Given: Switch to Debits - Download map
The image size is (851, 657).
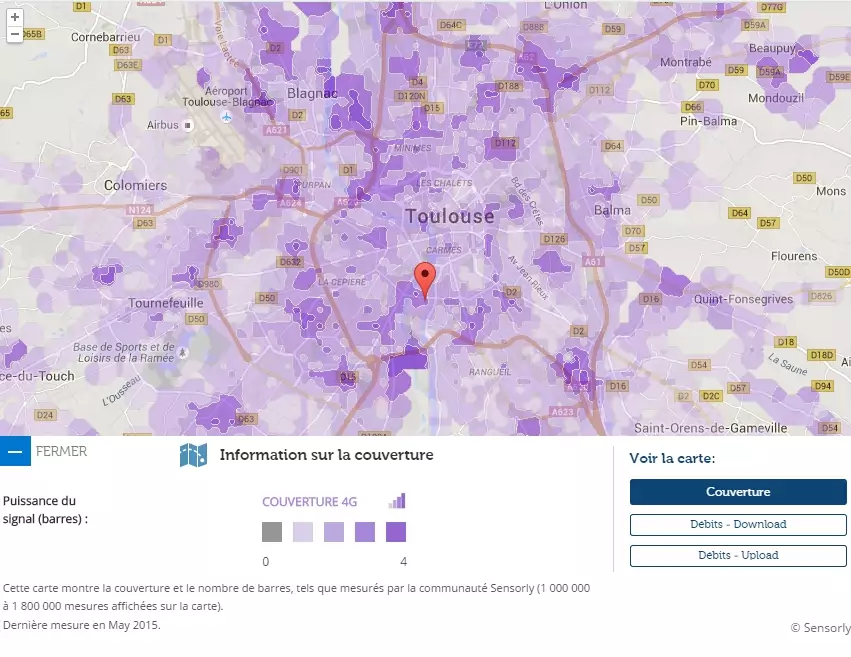Looking at the screenshot, I should click(738, 525).
